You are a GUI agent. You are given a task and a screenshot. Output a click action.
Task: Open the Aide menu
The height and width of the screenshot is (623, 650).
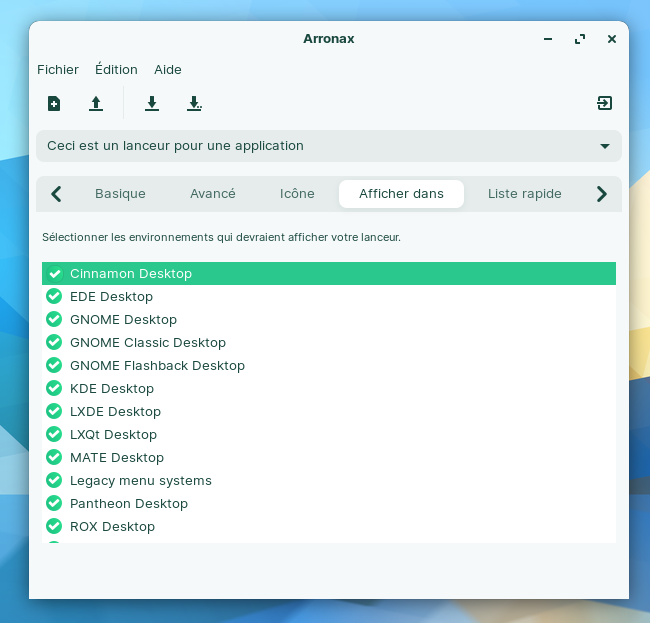click(168, 69)
